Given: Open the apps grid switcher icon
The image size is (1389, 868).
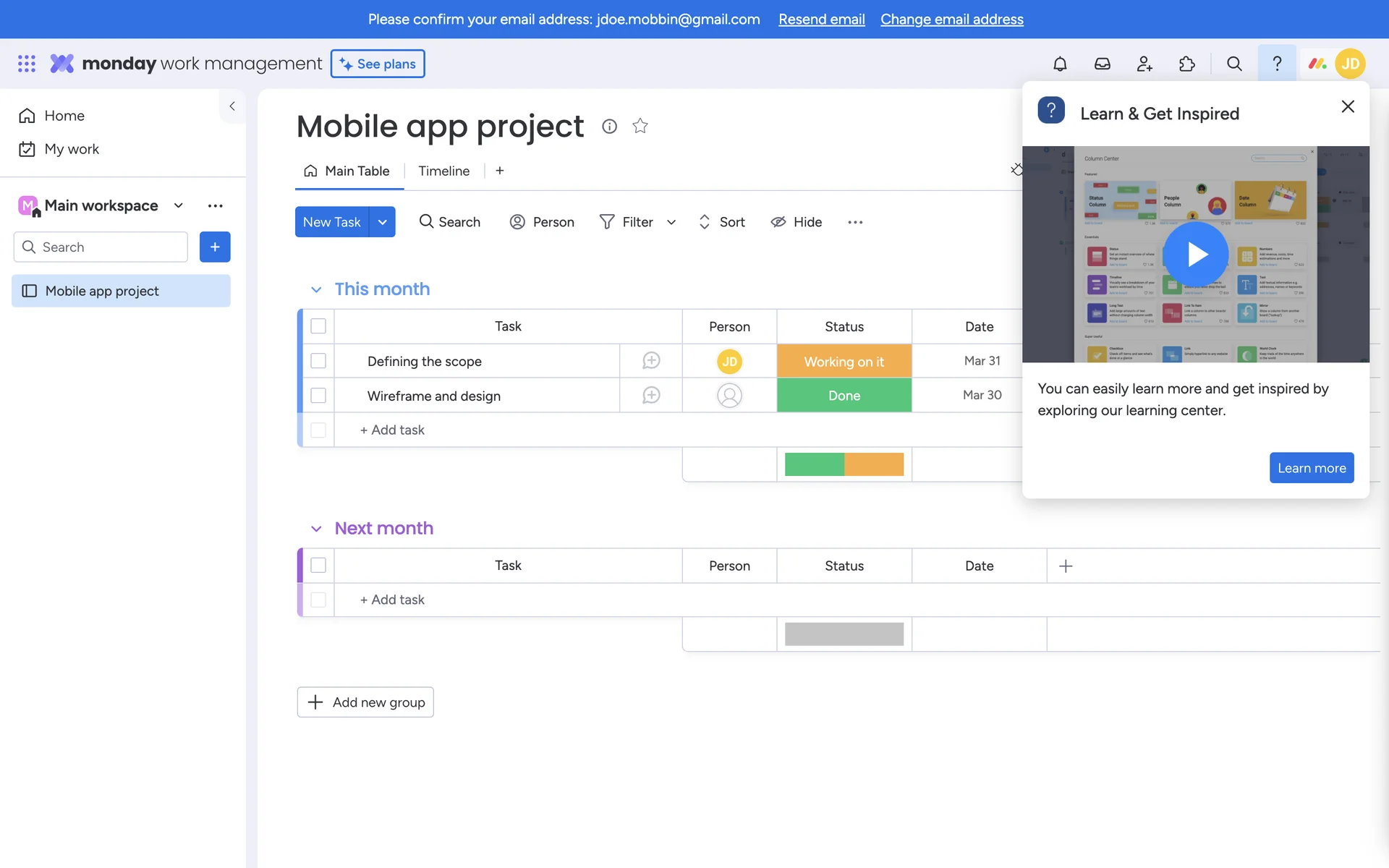Looking at the screenshot, I should (x=27, y=64).
